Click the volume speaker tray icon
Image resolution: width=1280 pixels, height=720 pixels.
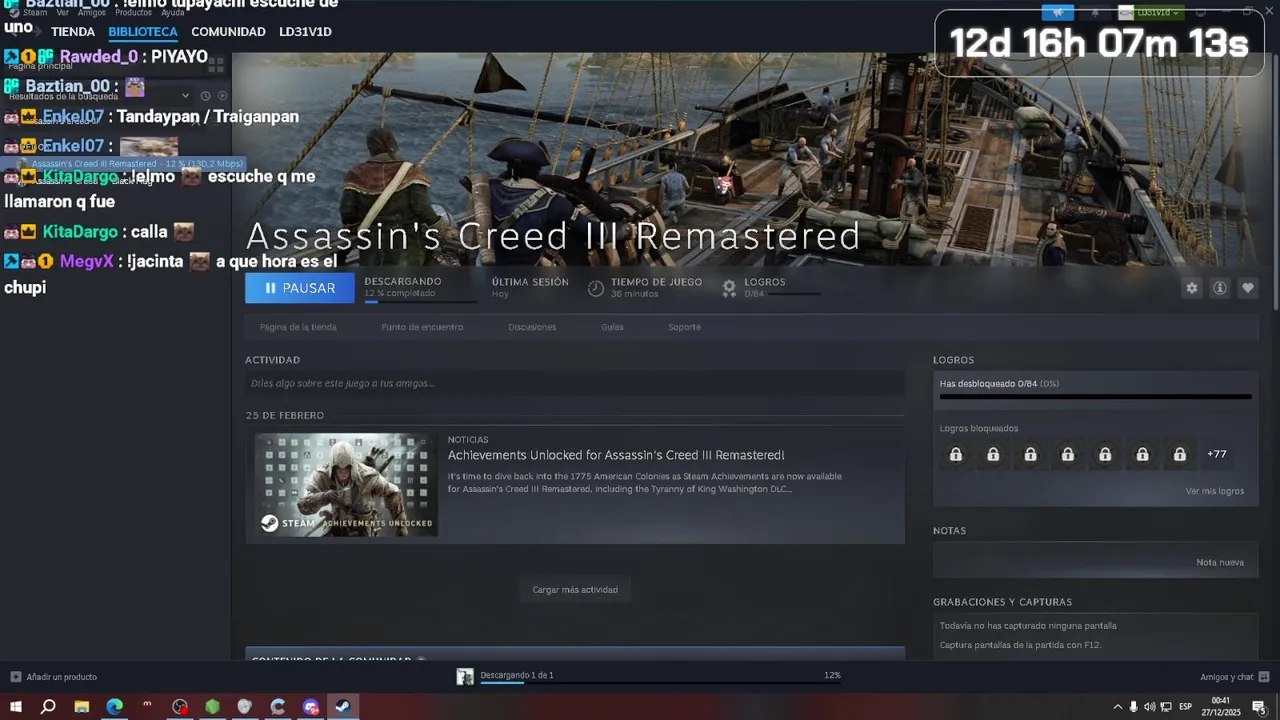coord(1149,707)
